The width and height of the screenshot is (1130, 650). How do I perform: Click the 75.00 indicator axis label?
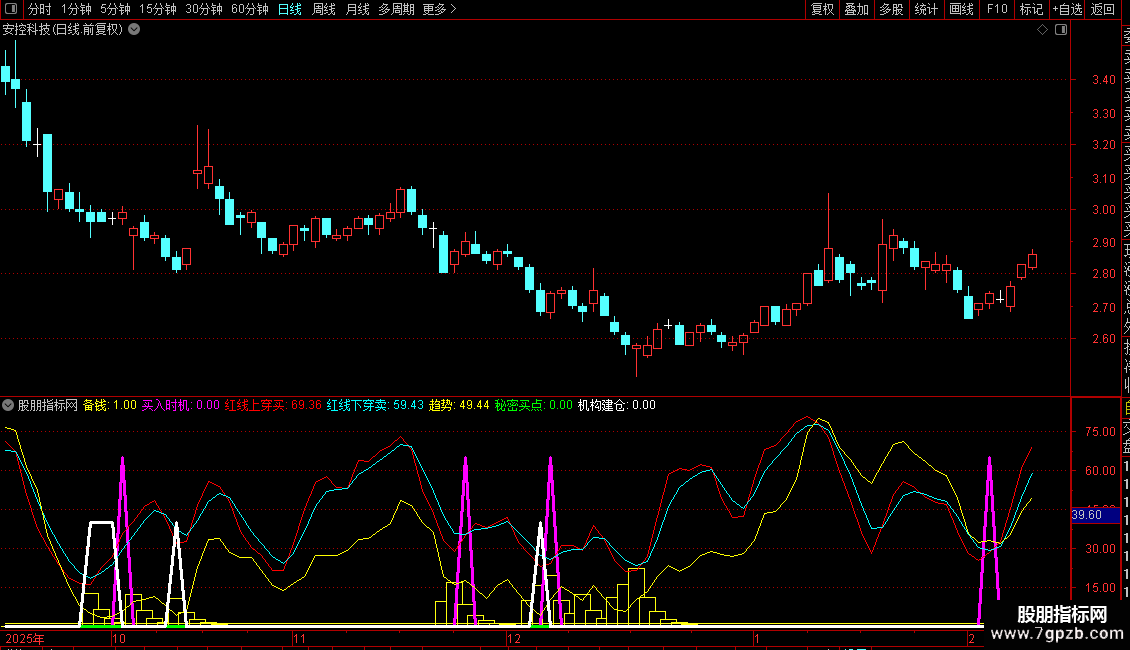[1100, 432]
